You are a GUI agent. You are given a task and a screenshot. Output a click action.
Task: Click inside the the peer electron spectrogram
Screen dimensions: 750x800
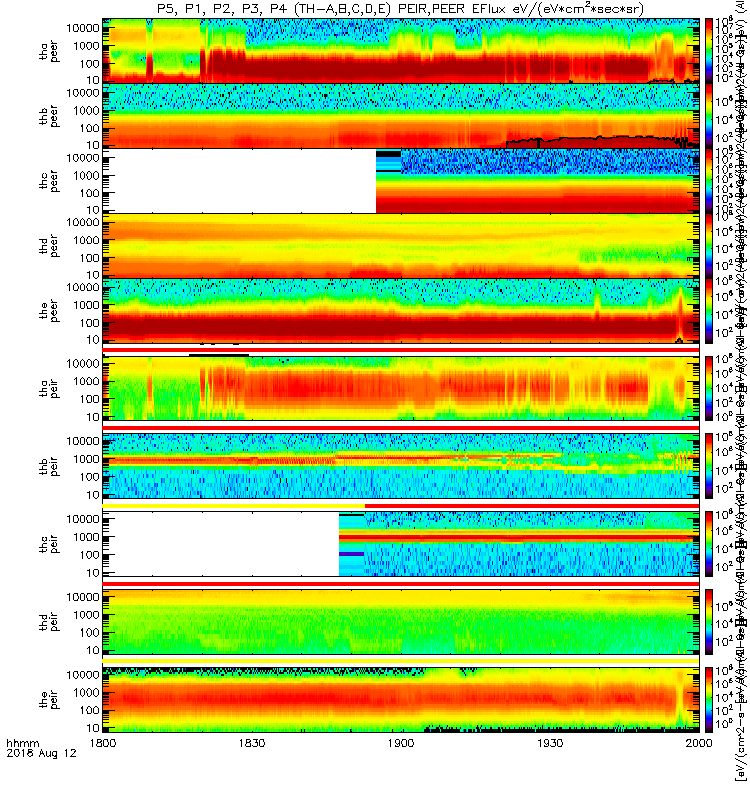(401, 311)
